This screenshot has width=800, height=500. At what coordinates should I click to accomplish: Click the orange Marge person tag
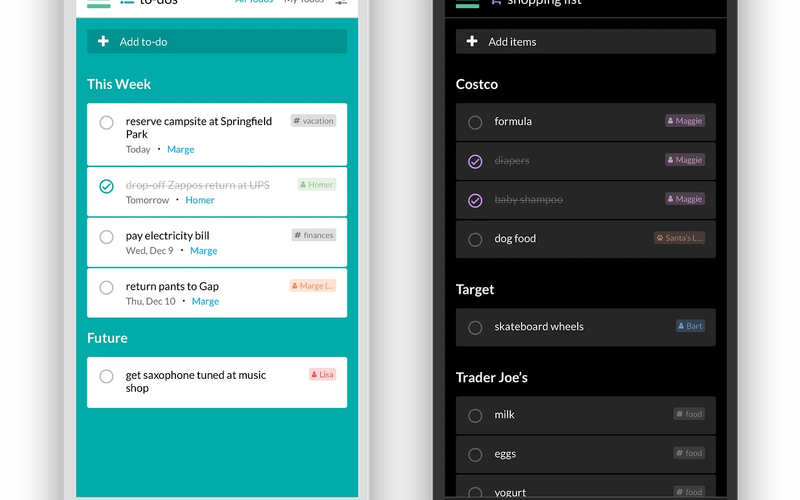[313, 286]
